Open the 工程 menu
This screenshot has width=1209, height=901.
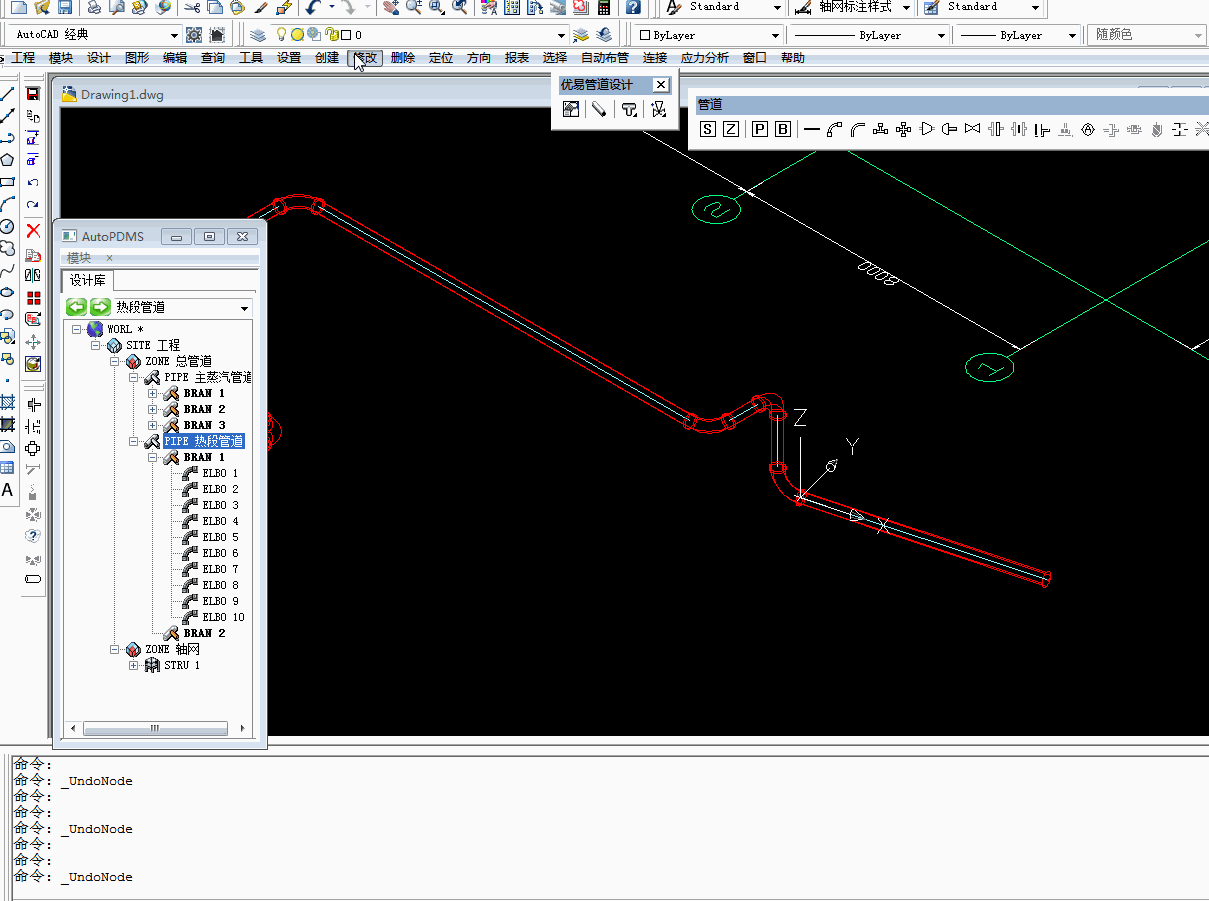[23, 58]
